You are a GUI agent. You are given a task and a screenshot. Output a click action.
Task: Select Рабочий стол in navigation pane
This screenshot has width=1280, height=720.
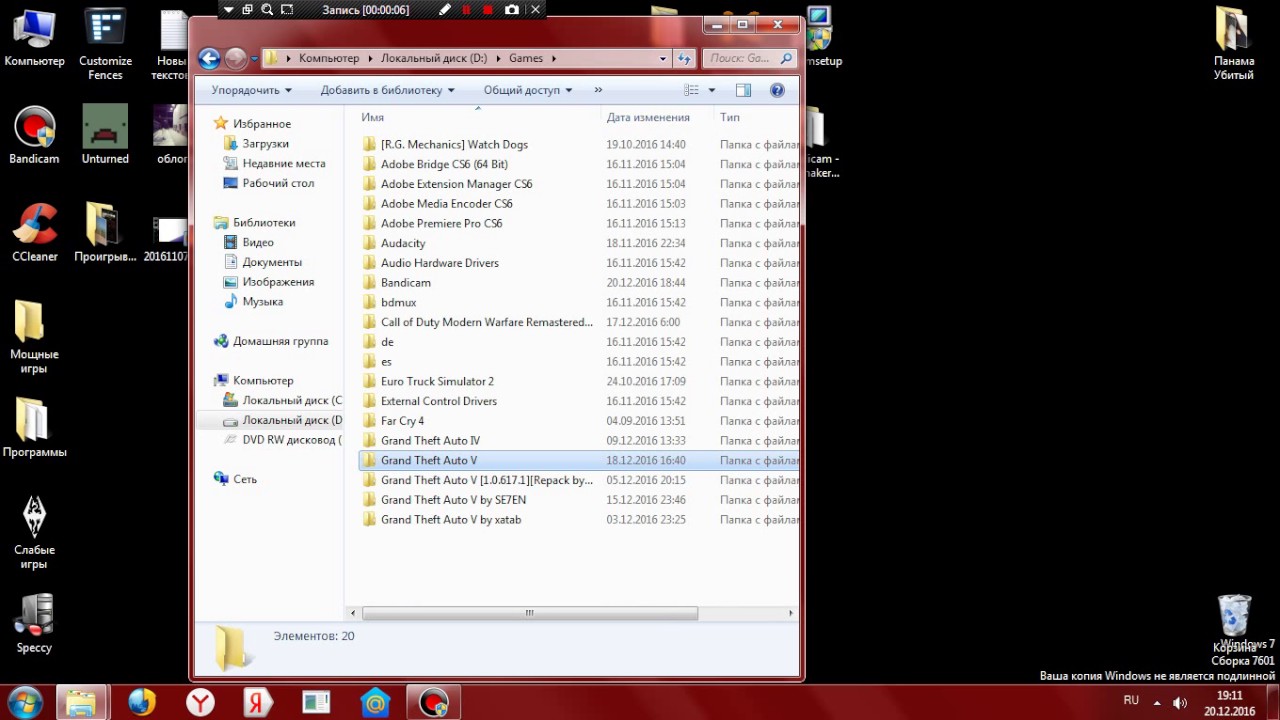[278, 183]
